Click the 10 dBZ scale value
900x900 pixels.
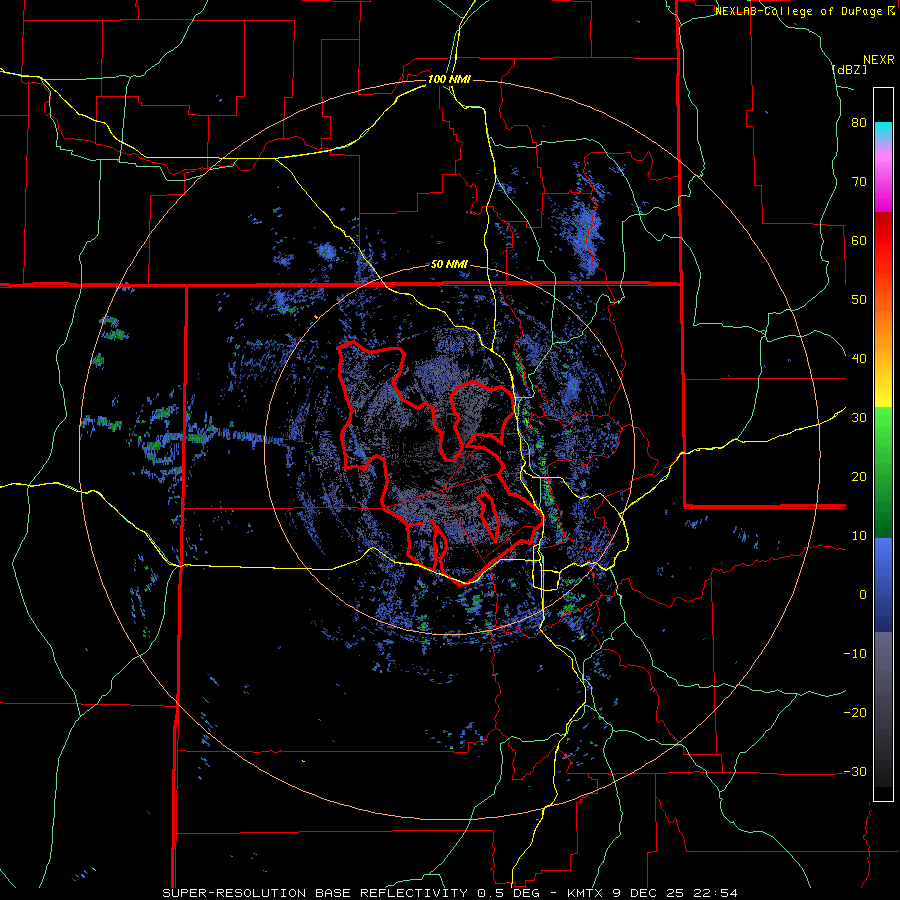(859, 536)
